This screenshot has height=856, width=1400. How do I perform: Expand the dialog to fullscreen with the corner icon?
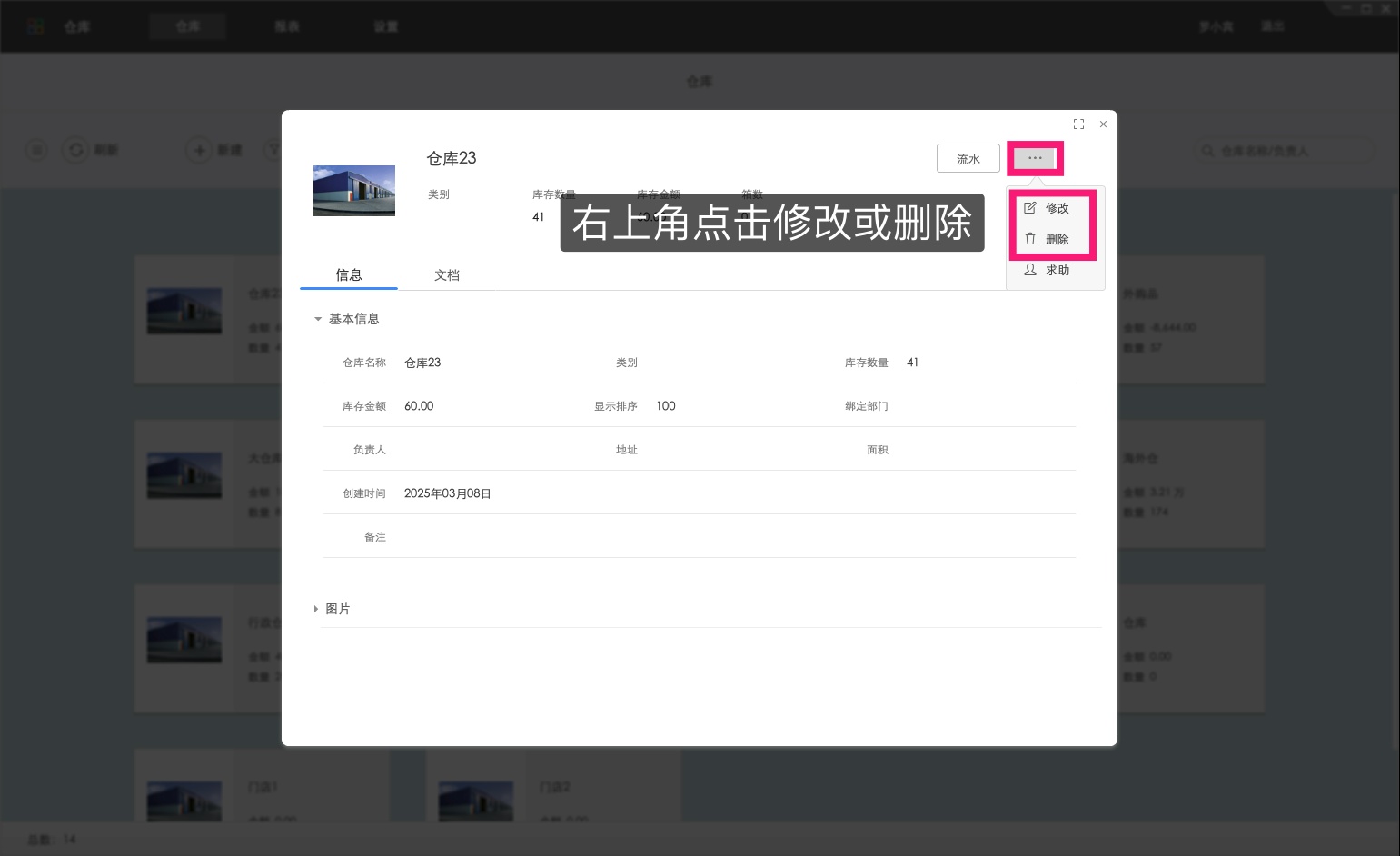pos(1078,124)
